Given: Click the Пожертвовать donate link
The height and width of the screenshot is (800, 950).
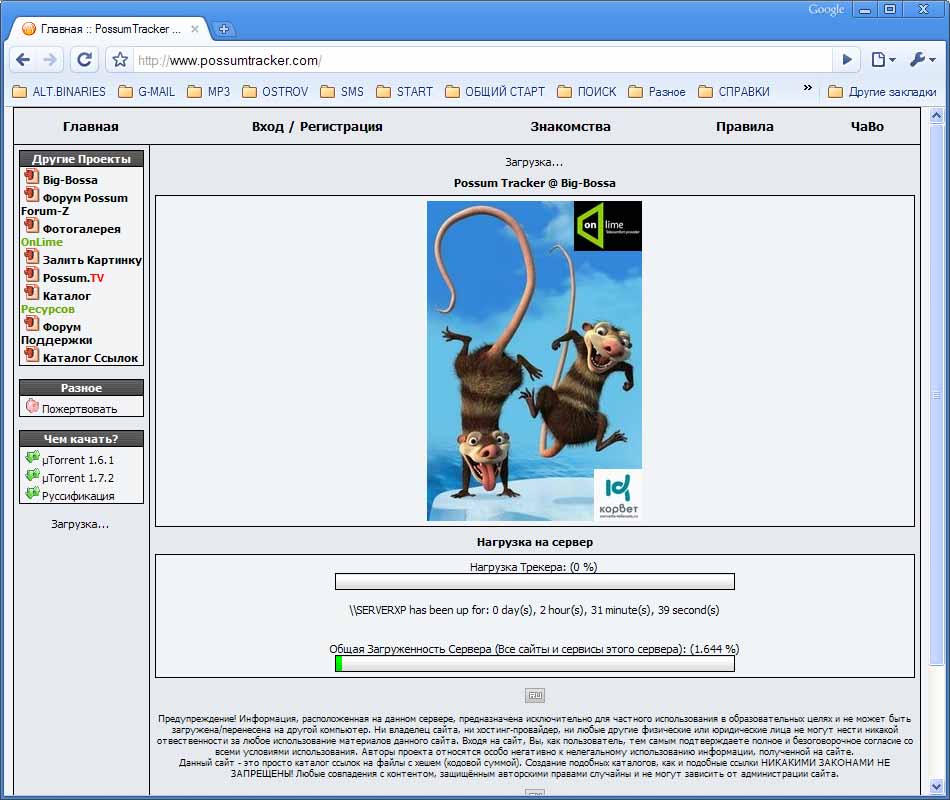Looking at the screenshot, I should click(79, 409).
